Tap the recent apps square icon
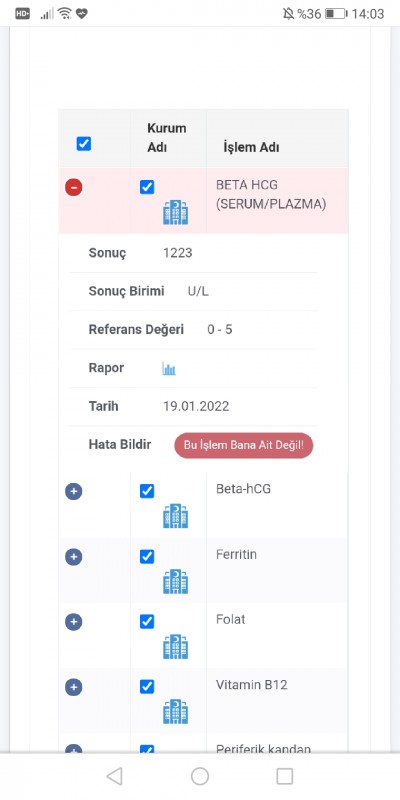This screenshot has width=400, height=800. click(x=285, y=776)
